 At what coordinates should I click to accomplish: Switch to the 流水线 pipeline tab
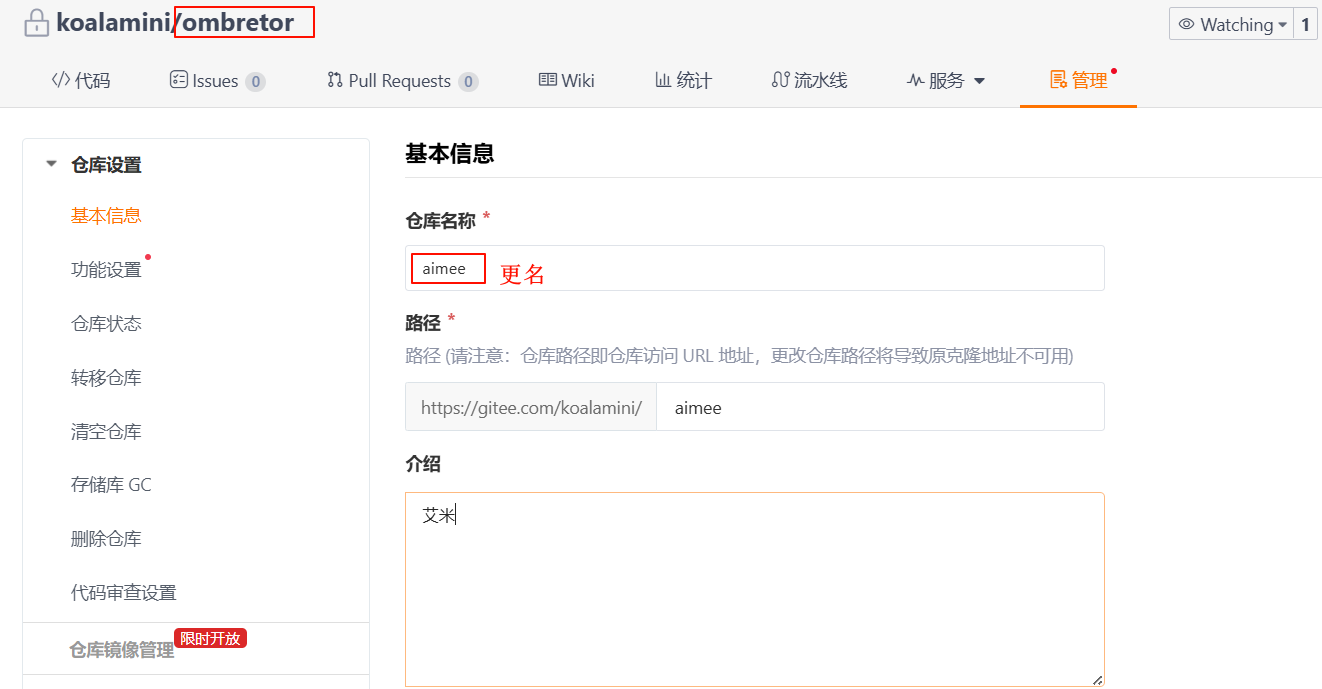pos(809,81)
